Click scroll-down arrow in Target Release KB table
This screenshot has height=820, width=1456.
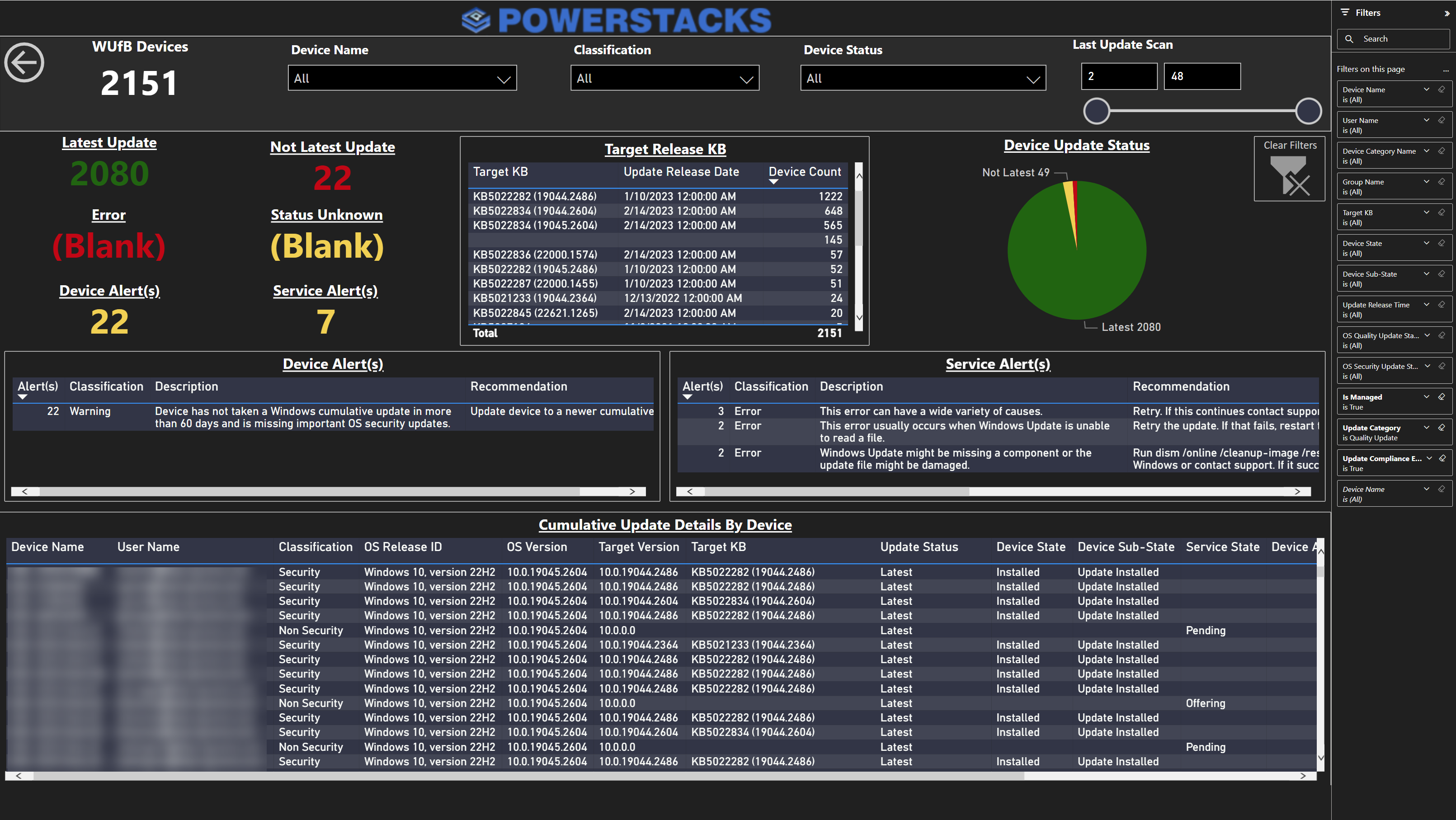[x=859, y=318]
